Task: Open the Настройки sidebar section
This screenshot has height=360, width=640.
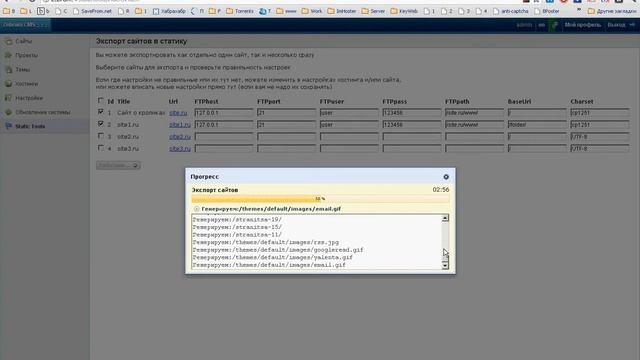Action: pyautogui.click(x=29, y=98)
